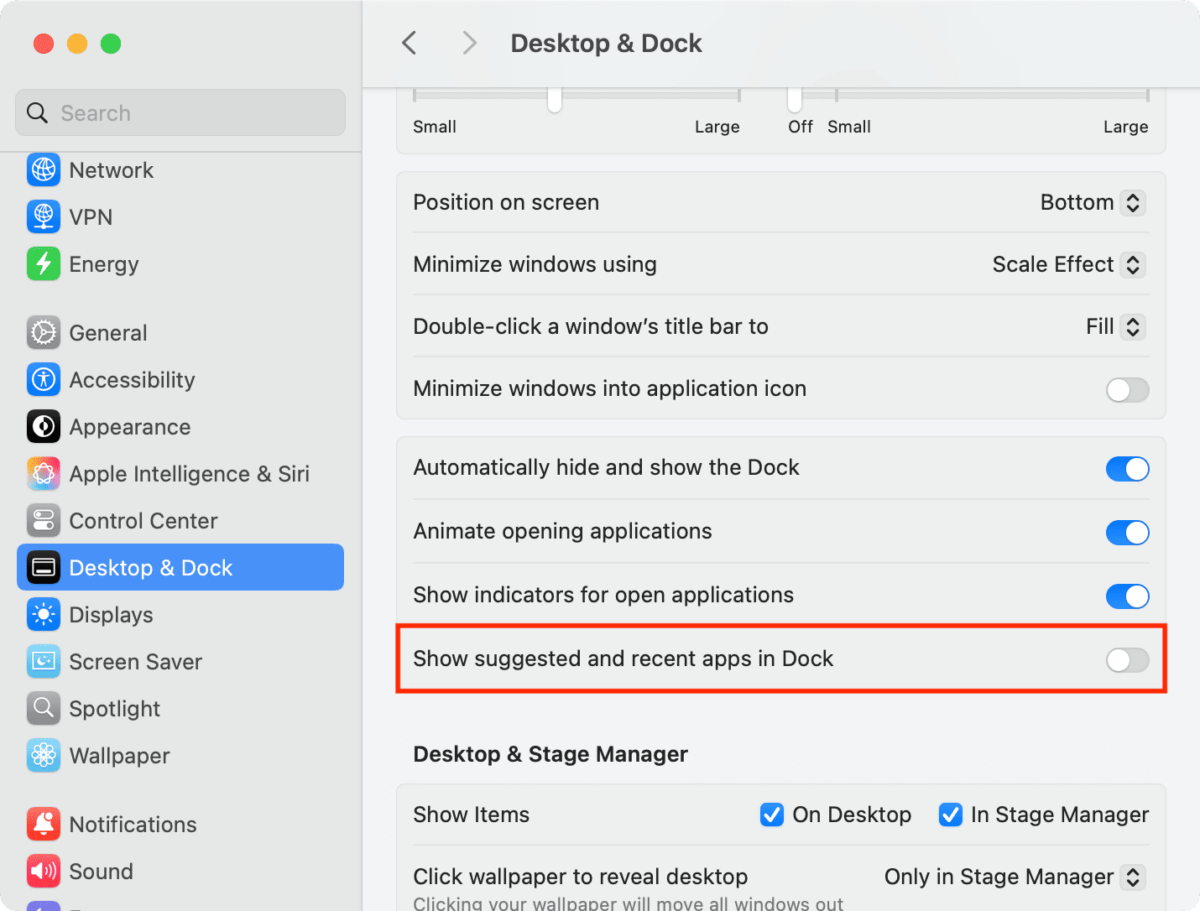Click in the Search field
1200x911 pixels.
coord(180,113)
